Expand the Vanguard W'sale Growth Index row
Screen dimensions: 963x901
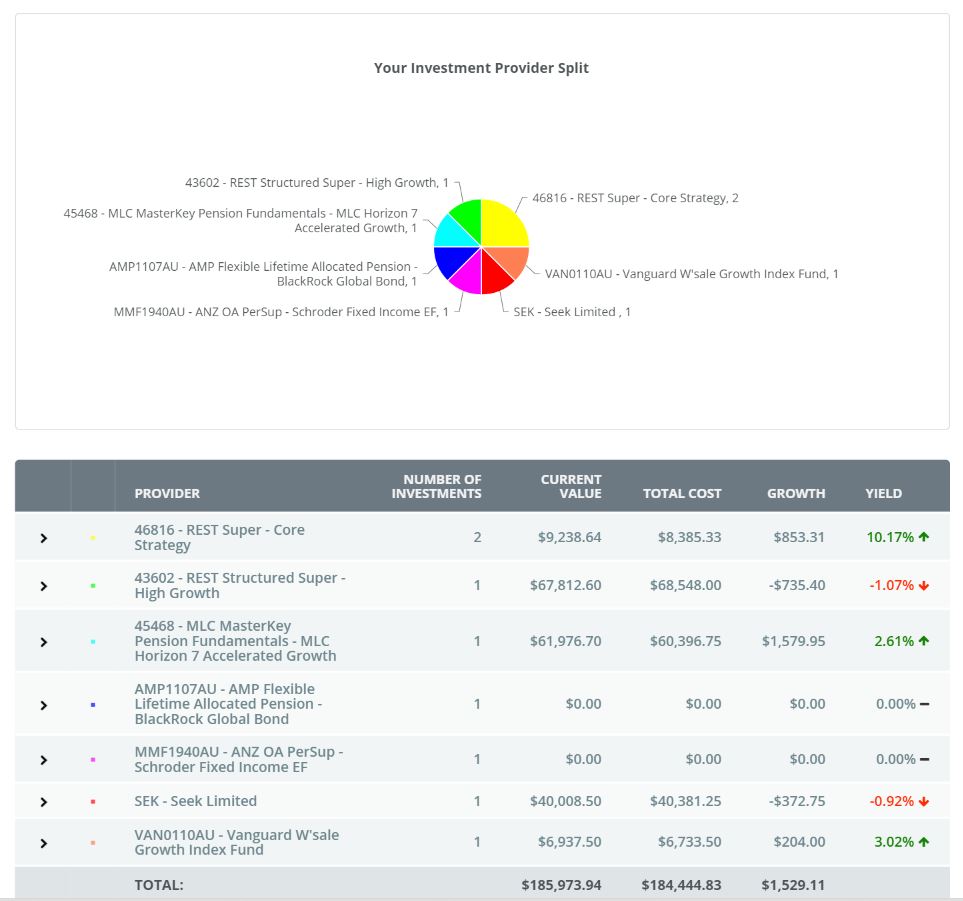pyautogui.click(x=43, y=843)
